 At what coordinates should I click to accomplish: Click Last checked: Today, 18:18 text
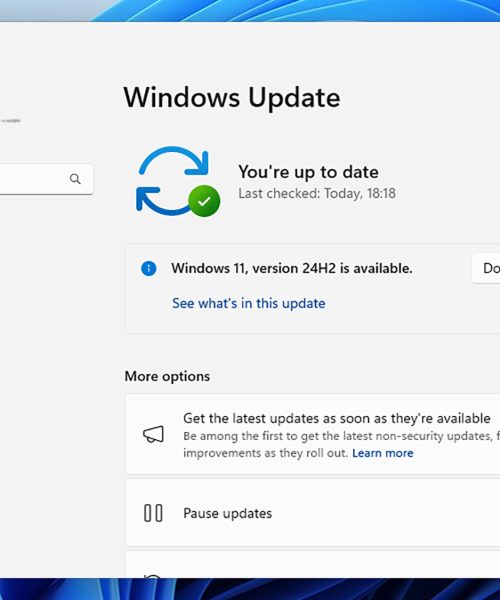(x=317, y=194)
